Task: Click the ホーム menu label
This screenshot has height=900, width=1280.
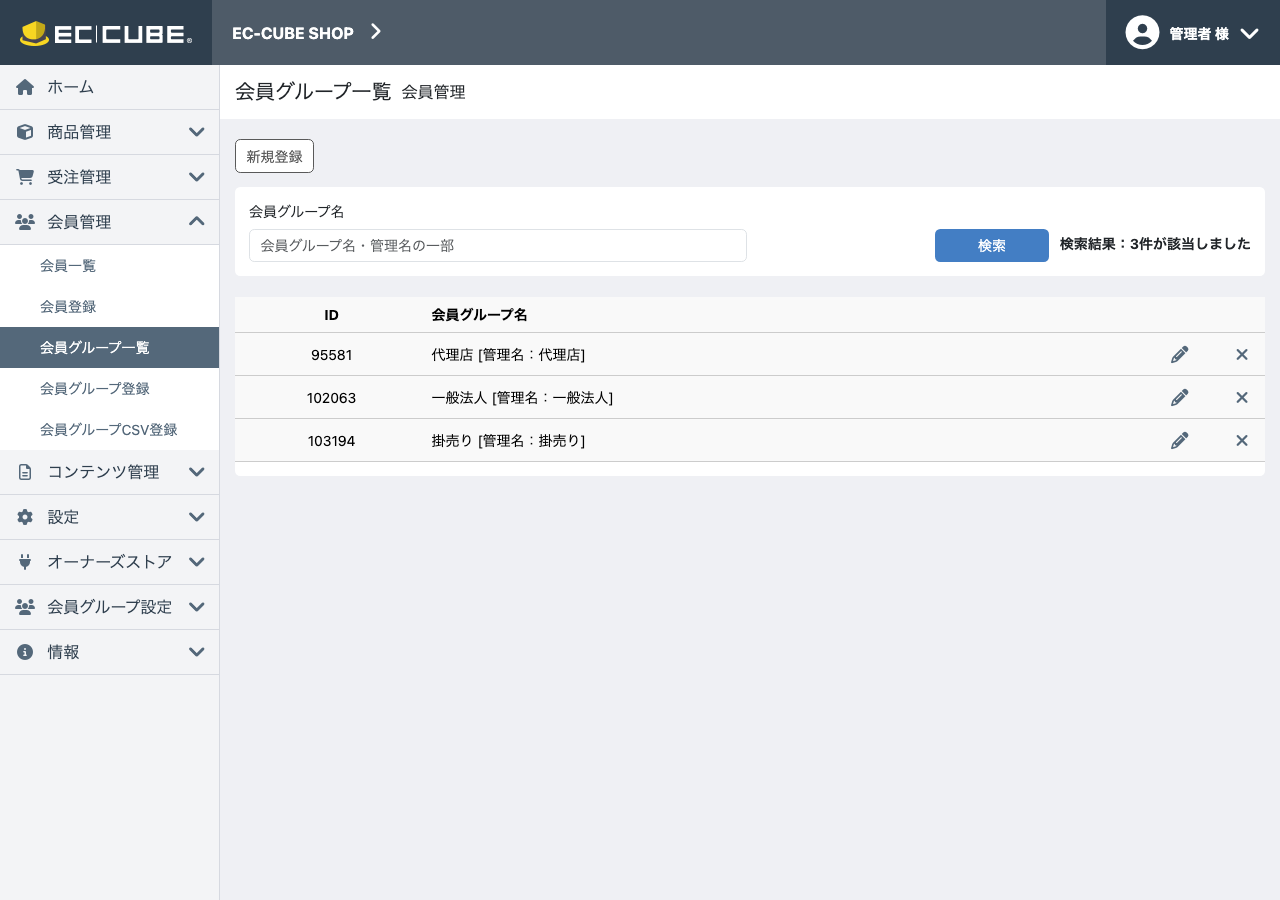Action: coord(71,87)
